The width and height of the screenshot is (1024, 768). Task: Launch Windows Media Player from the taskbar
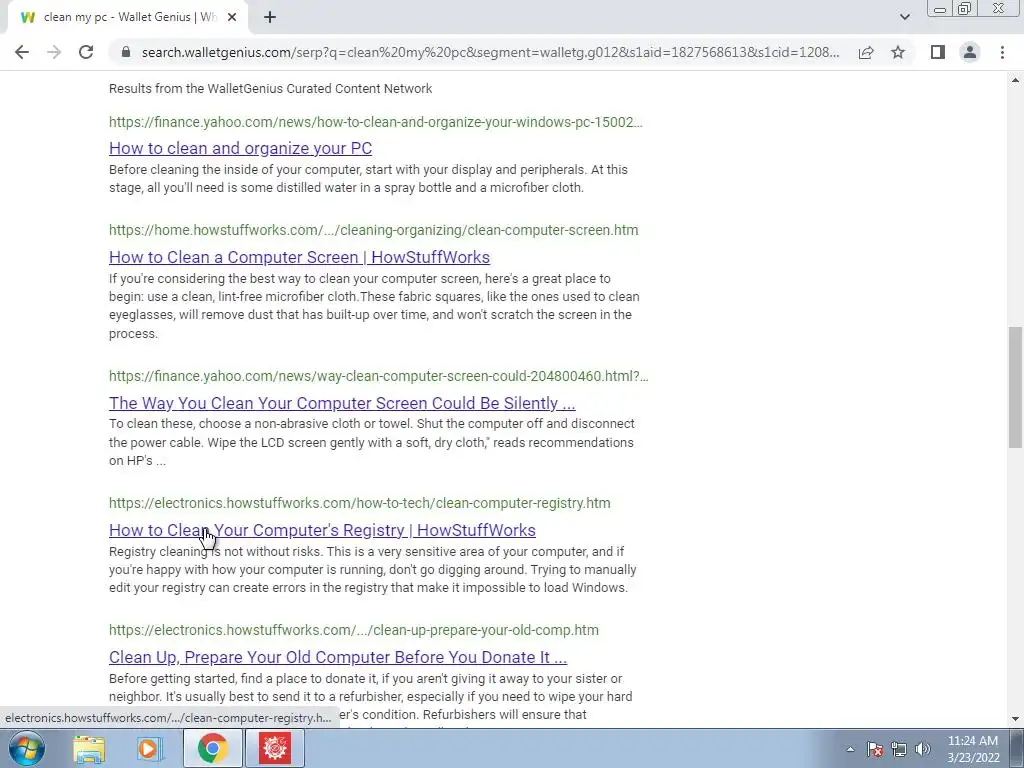click(149, 748)
